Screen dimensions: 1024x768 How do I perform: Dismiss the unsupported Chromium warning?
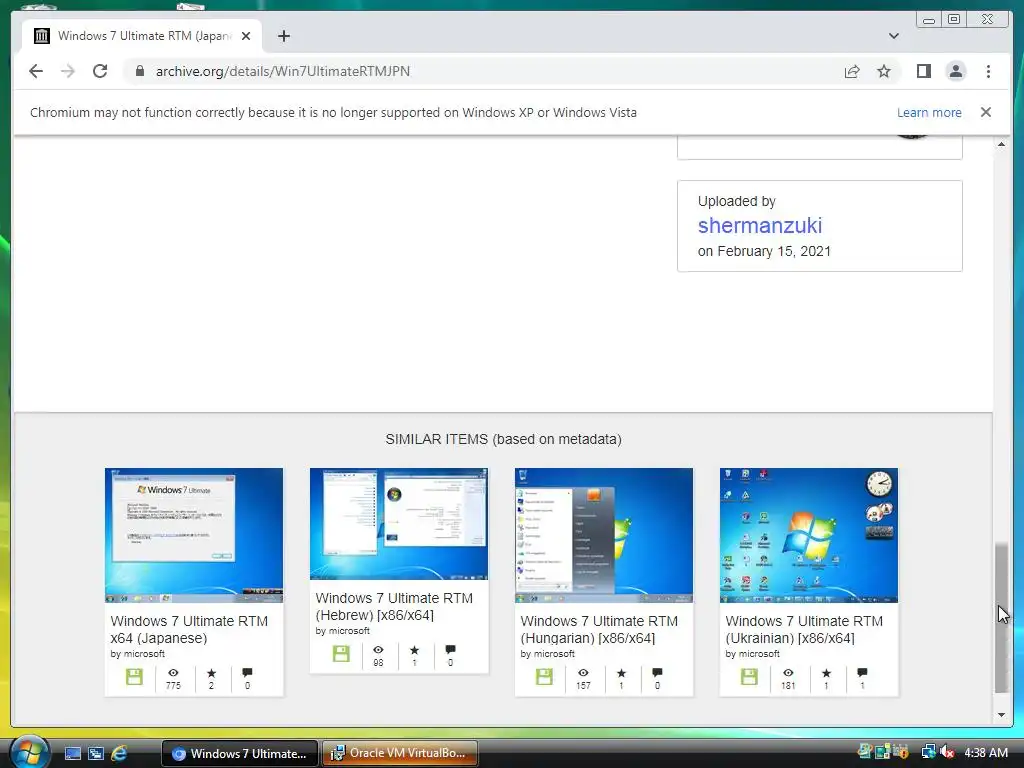point(985,112)
